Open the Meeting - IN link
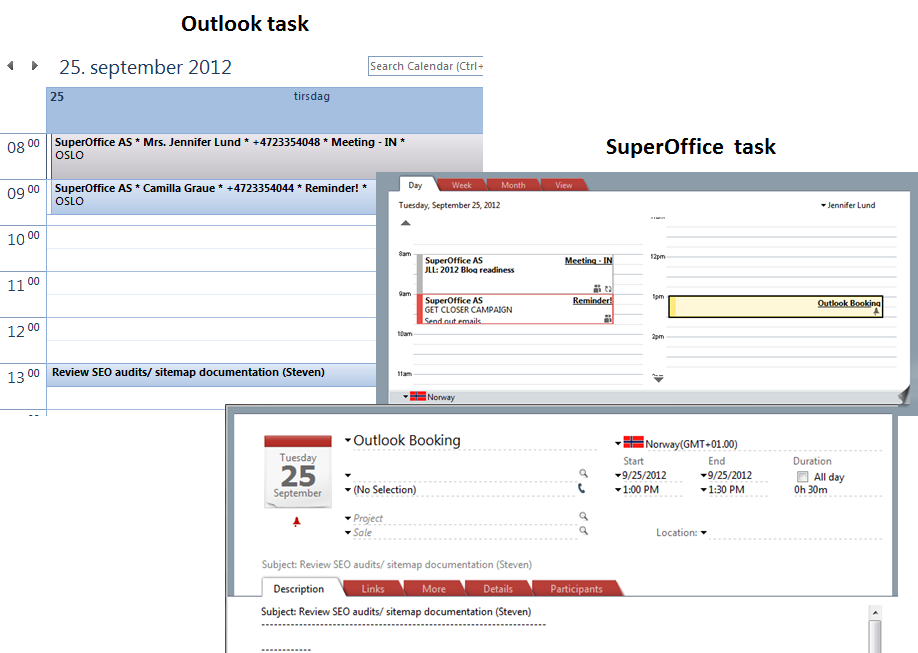 click(588, 261)
